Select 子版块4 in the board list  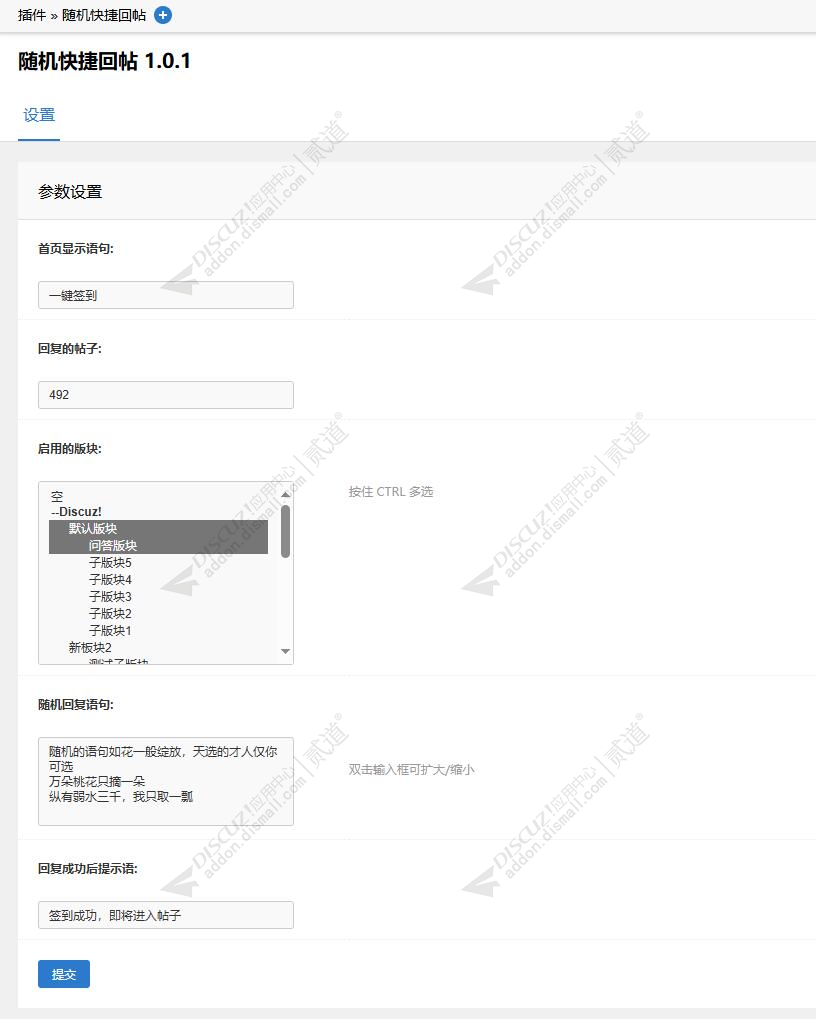tap(159, 579)
